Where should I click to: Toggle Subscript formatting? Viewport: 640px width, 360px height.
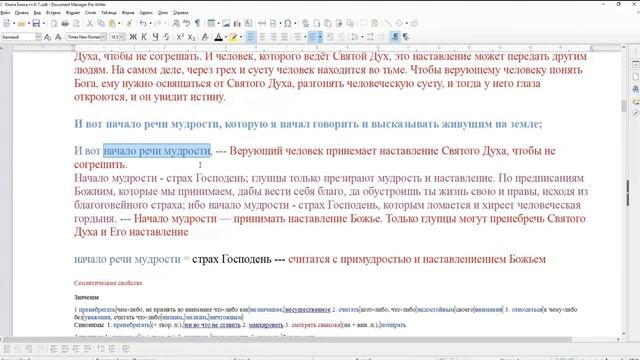pyautogui.click(x=191, y=37)
